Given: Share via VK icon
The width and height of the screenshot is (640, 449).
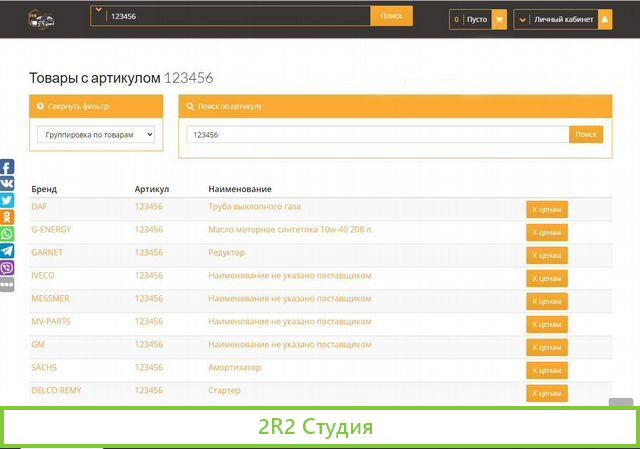Looking at the screenshot, I should pos(7,184).
